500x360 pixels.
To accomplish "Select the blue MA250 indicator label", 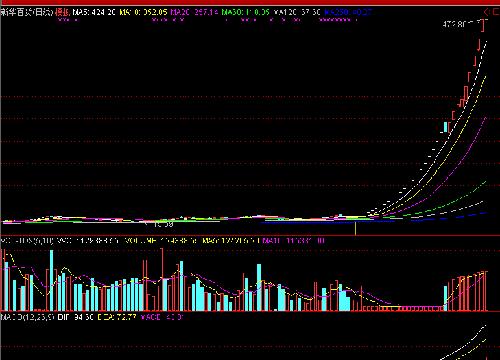I will click(x=348, y=12).
